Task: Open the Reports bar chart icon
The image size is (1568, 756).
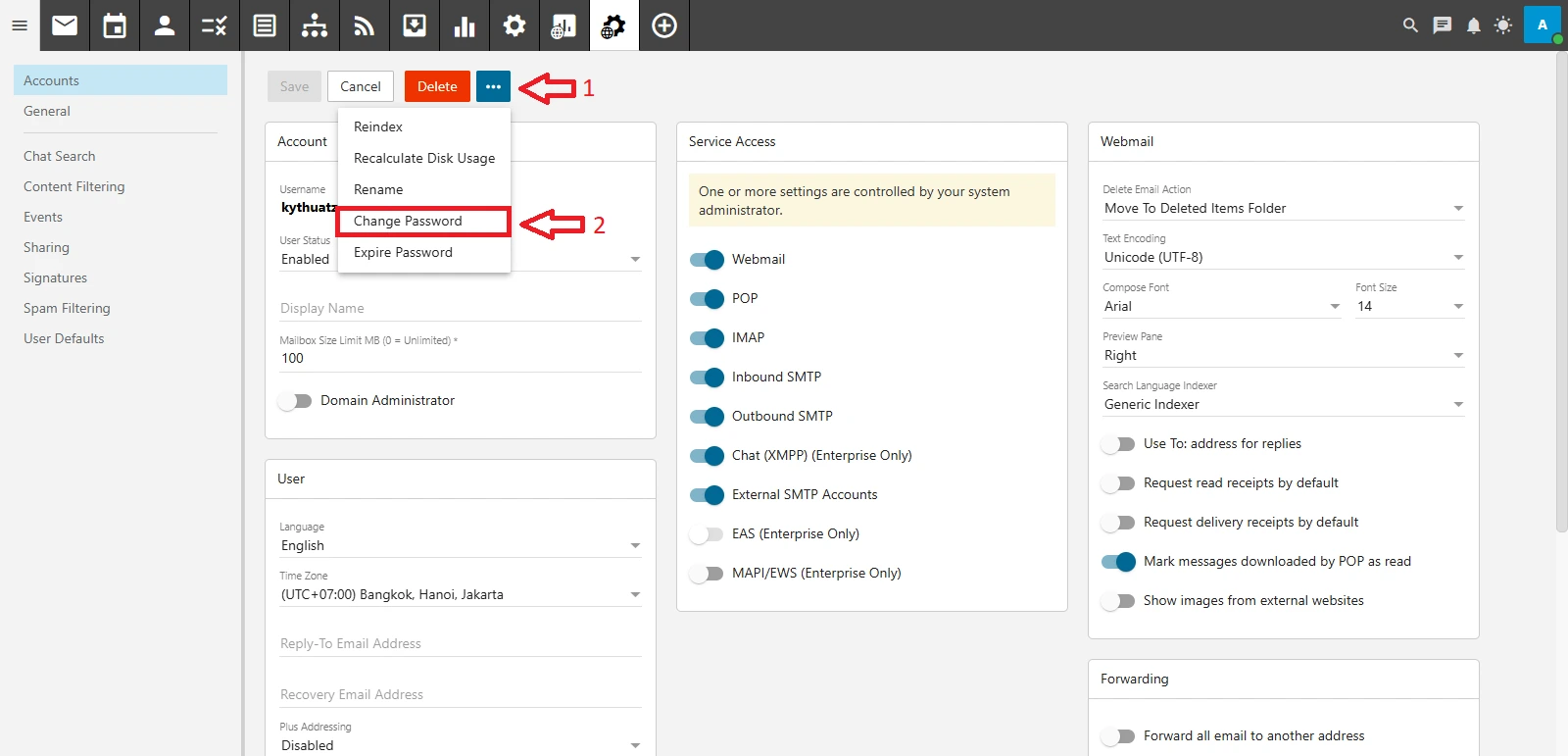Action: coord(465,25)
